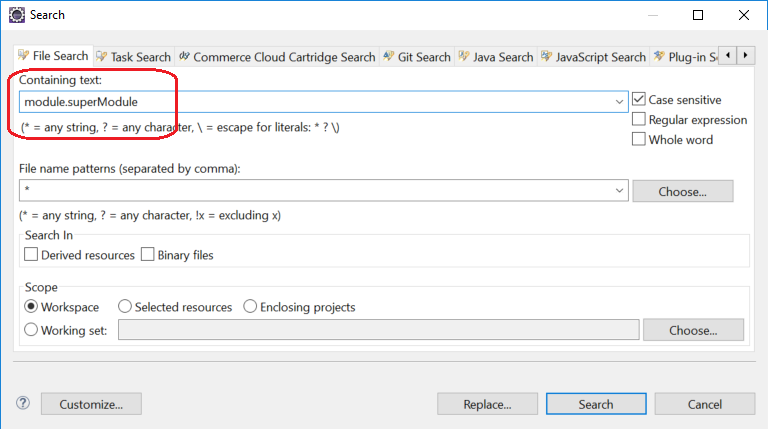The height and width of the screenshot is (429, 768).
Task: Click the Java Search tab icon
Action: point(464,57)
